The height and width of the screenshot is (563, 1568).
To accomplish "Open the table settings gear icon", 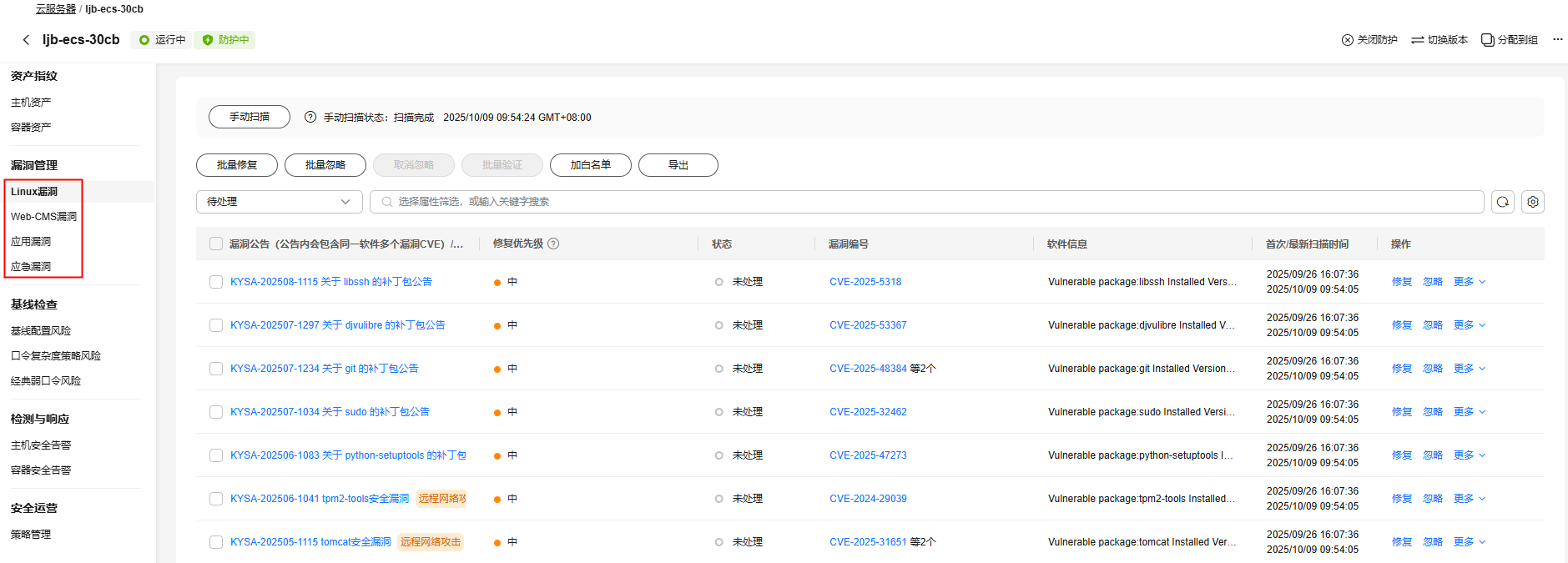I will coord(1532,202).
